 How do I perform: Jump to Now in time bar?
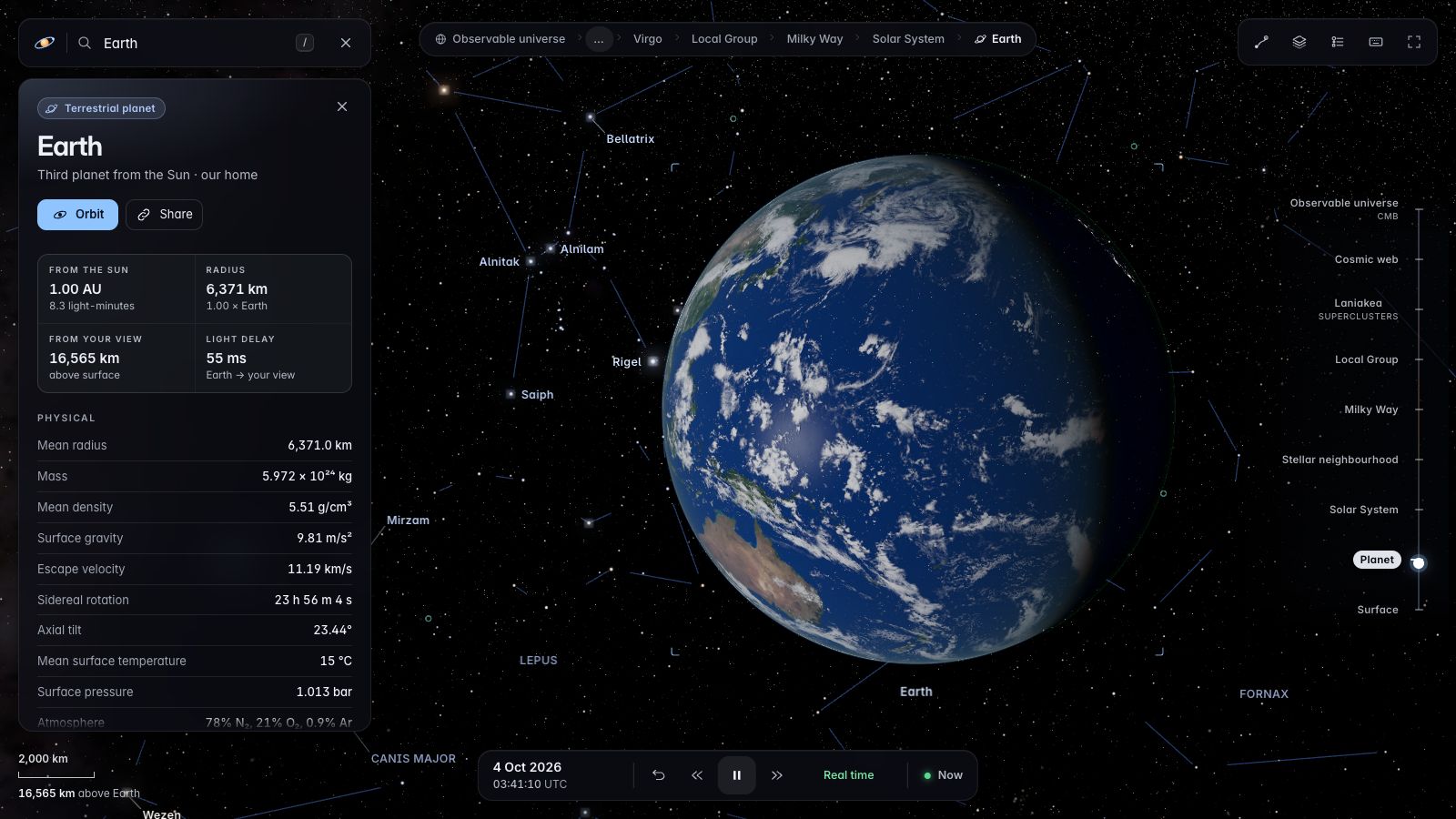coord(943,775)
